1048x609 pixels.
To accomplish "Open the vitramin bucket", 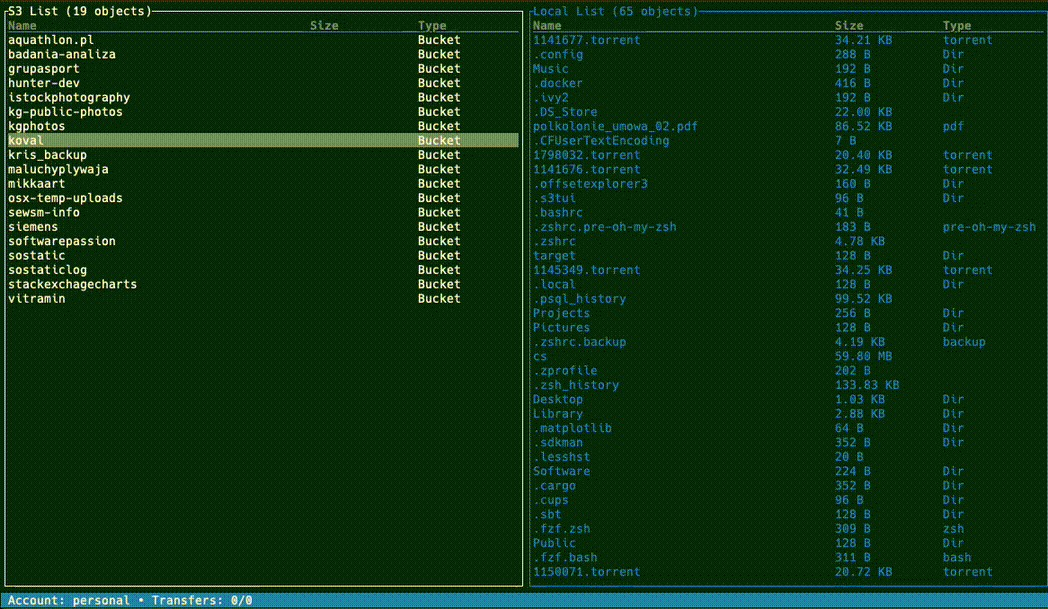I will (37, 299).
